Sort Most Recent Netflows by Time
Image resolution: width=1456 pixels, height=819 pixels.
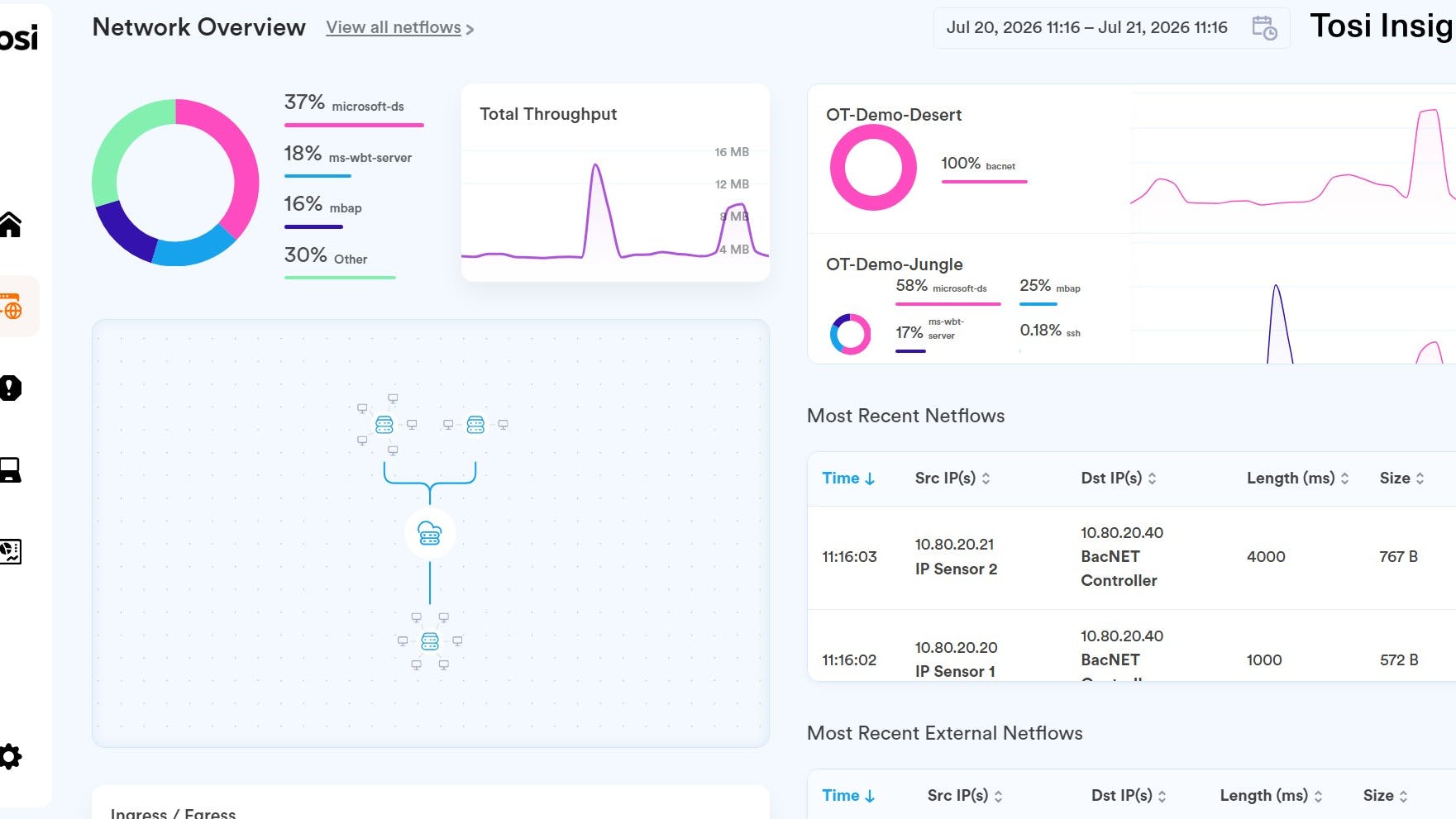848,478
